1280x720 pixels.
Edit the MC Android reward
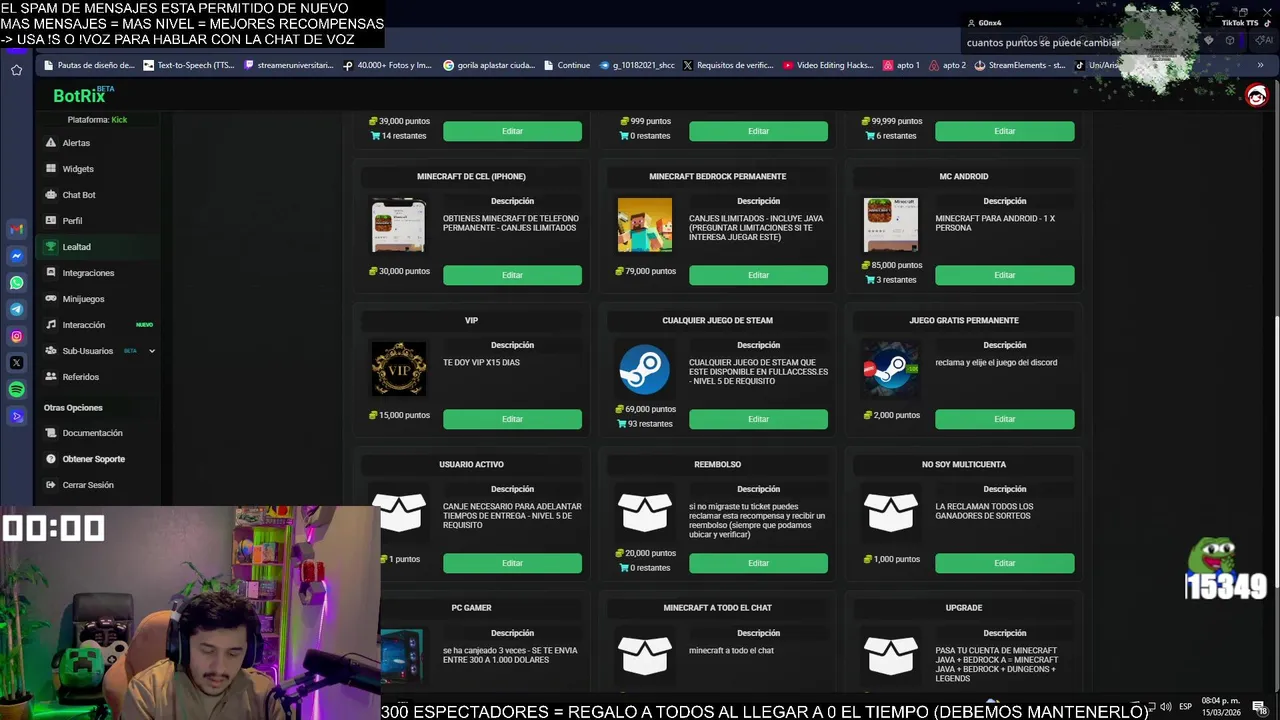pyautogui.click(x=1004, y=275)
